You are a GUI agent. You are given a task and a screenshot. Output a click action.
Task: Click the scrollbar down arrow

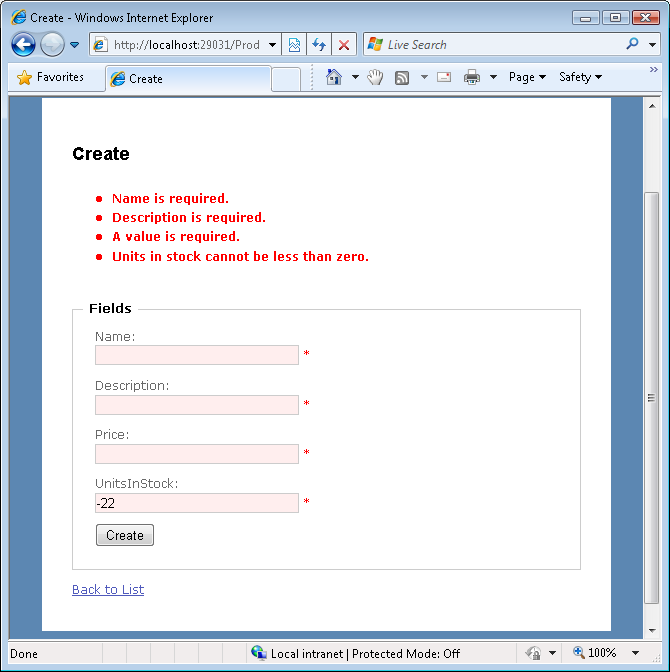pyautogui.click(x=652, y=630)
